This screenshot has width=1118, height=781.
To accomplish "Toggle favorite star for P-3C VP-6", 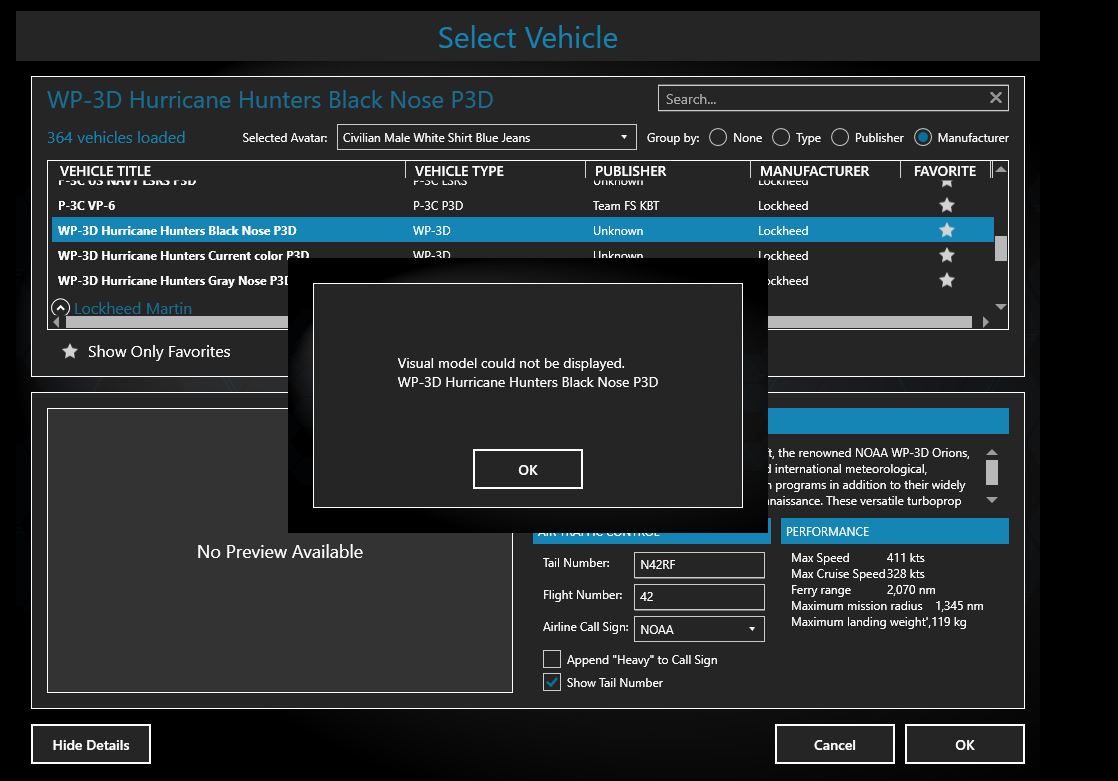I will pos(947,205).
